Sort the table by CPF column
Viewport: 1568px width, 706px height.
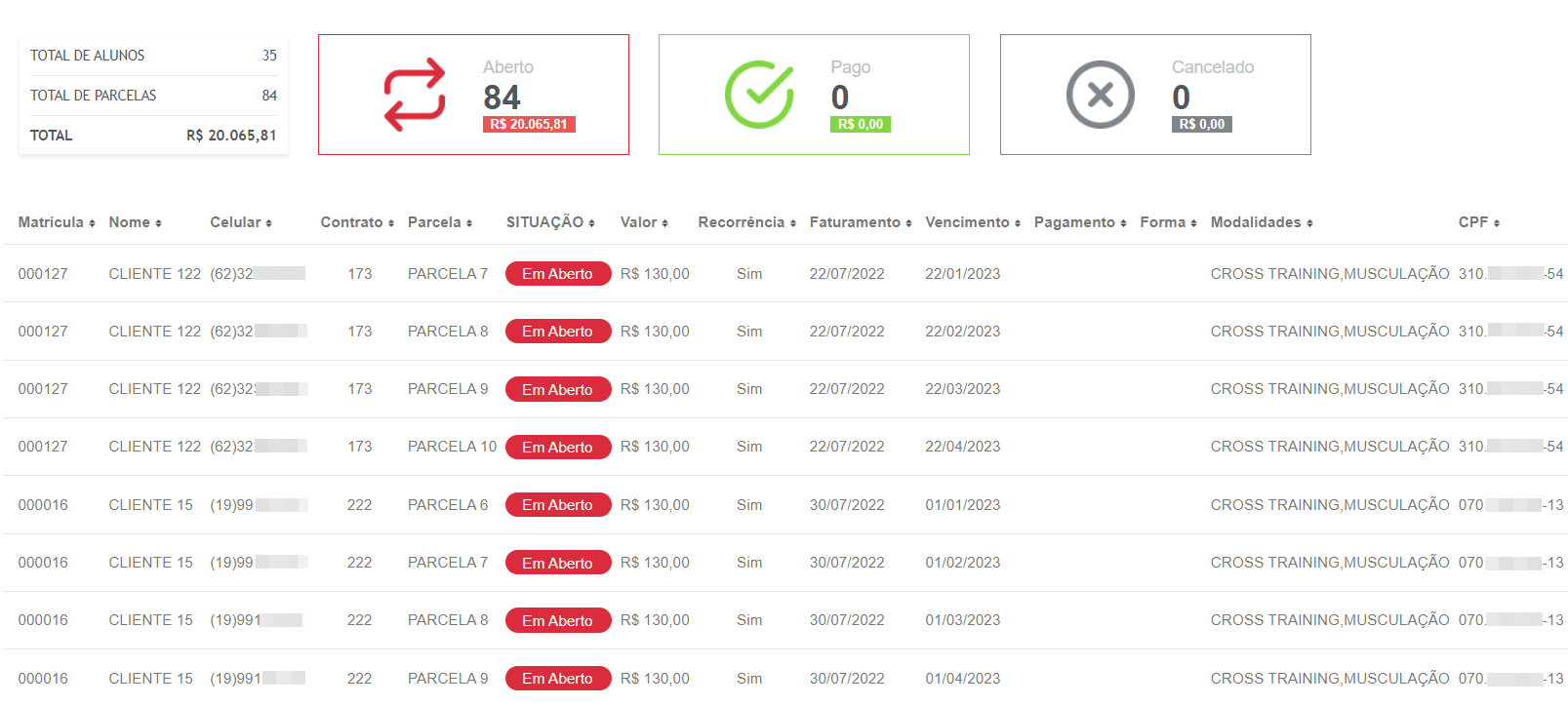click(x=1479, y=222)
